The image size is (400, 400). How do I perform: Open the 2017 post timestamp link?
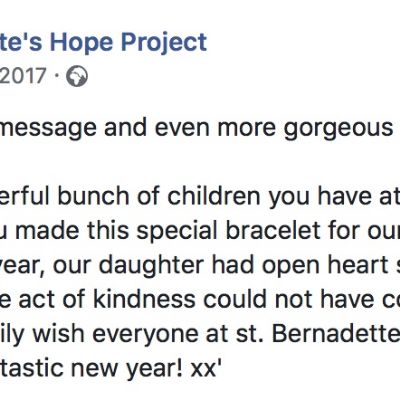point(23,76)
